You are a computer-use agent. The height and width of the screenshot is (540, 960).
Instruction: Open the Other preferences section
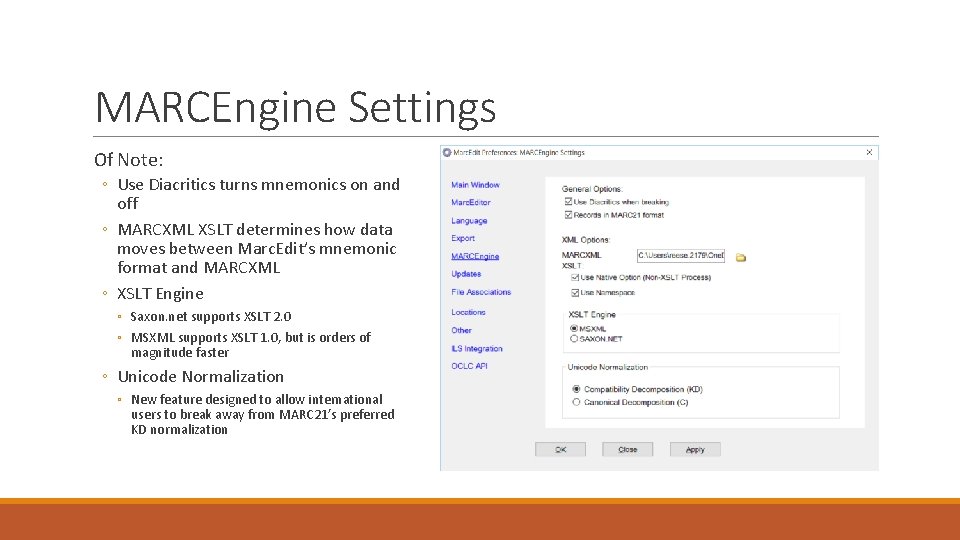tap(461, 330)
